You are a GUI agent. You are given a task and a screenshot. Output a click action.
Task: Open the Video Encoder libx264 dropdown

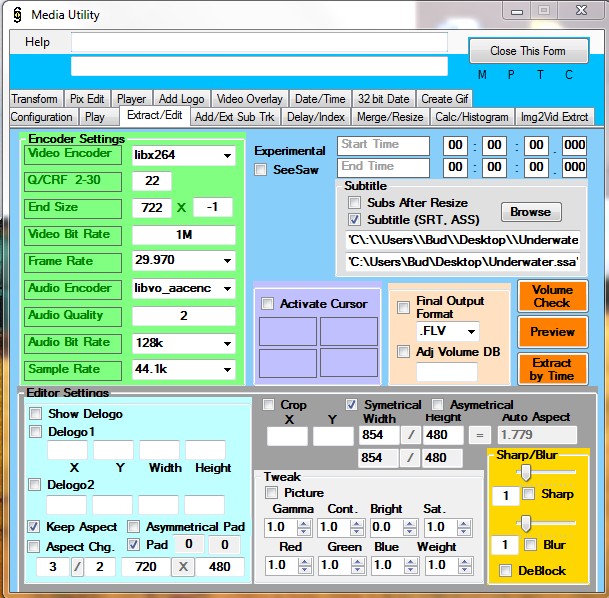(228, 156)
